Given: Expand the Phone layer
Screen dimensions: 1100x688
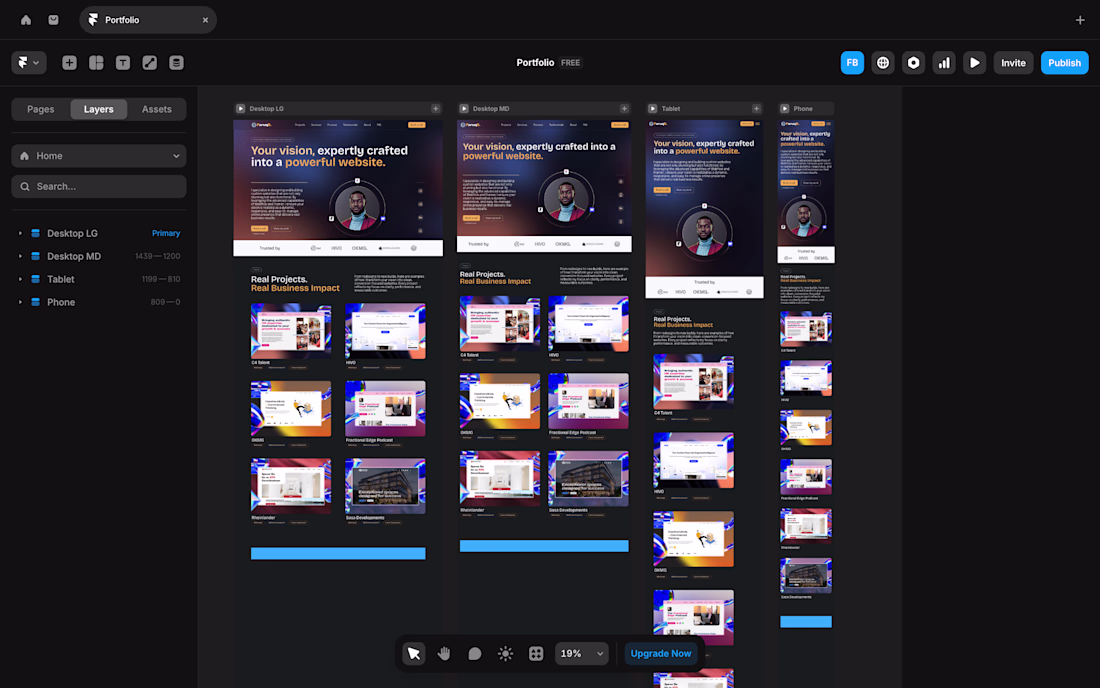Looking at the screenshot, I should click(20, 302).
